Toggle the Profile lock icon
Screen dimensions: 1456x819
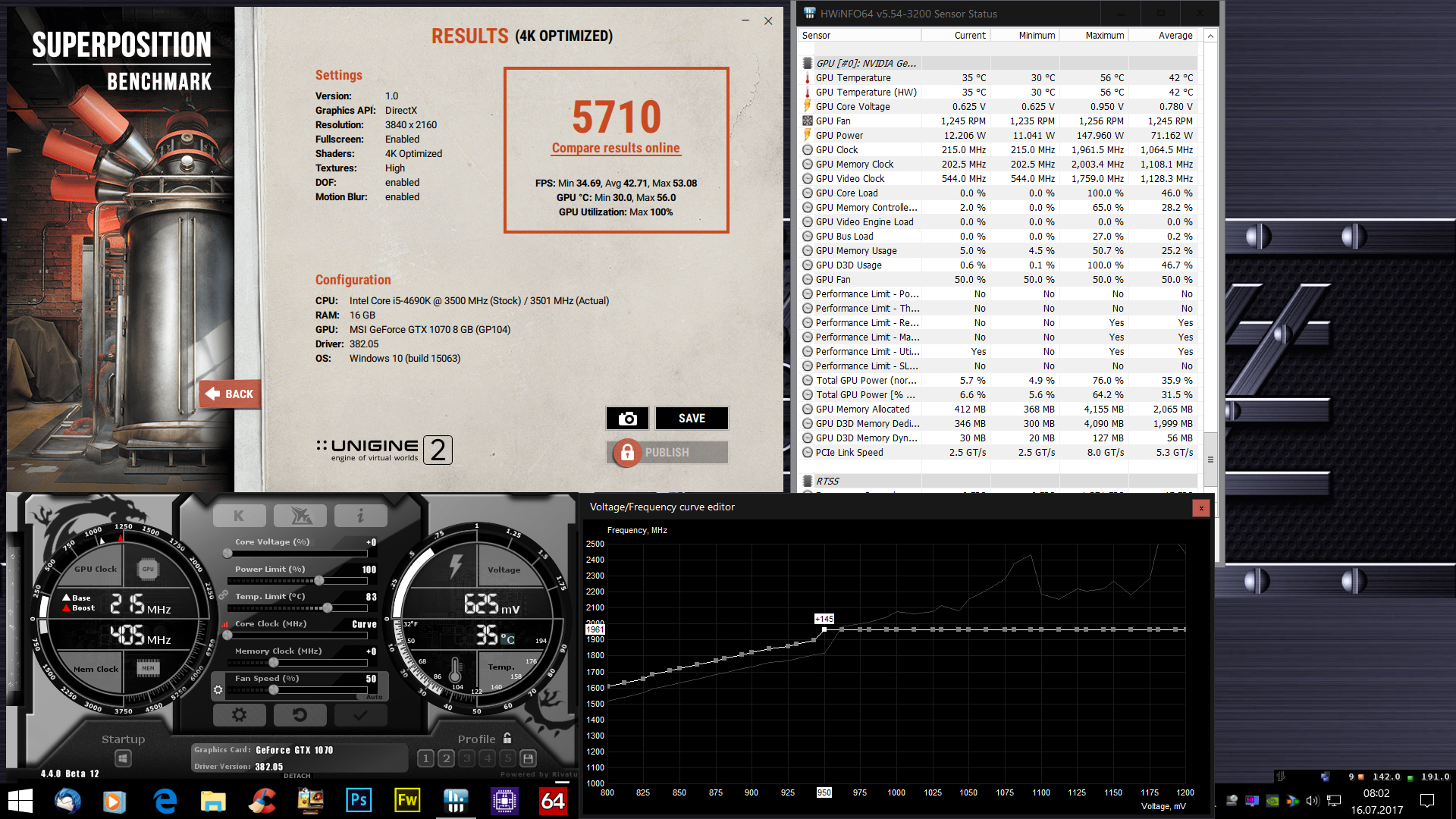pos(507,739)
